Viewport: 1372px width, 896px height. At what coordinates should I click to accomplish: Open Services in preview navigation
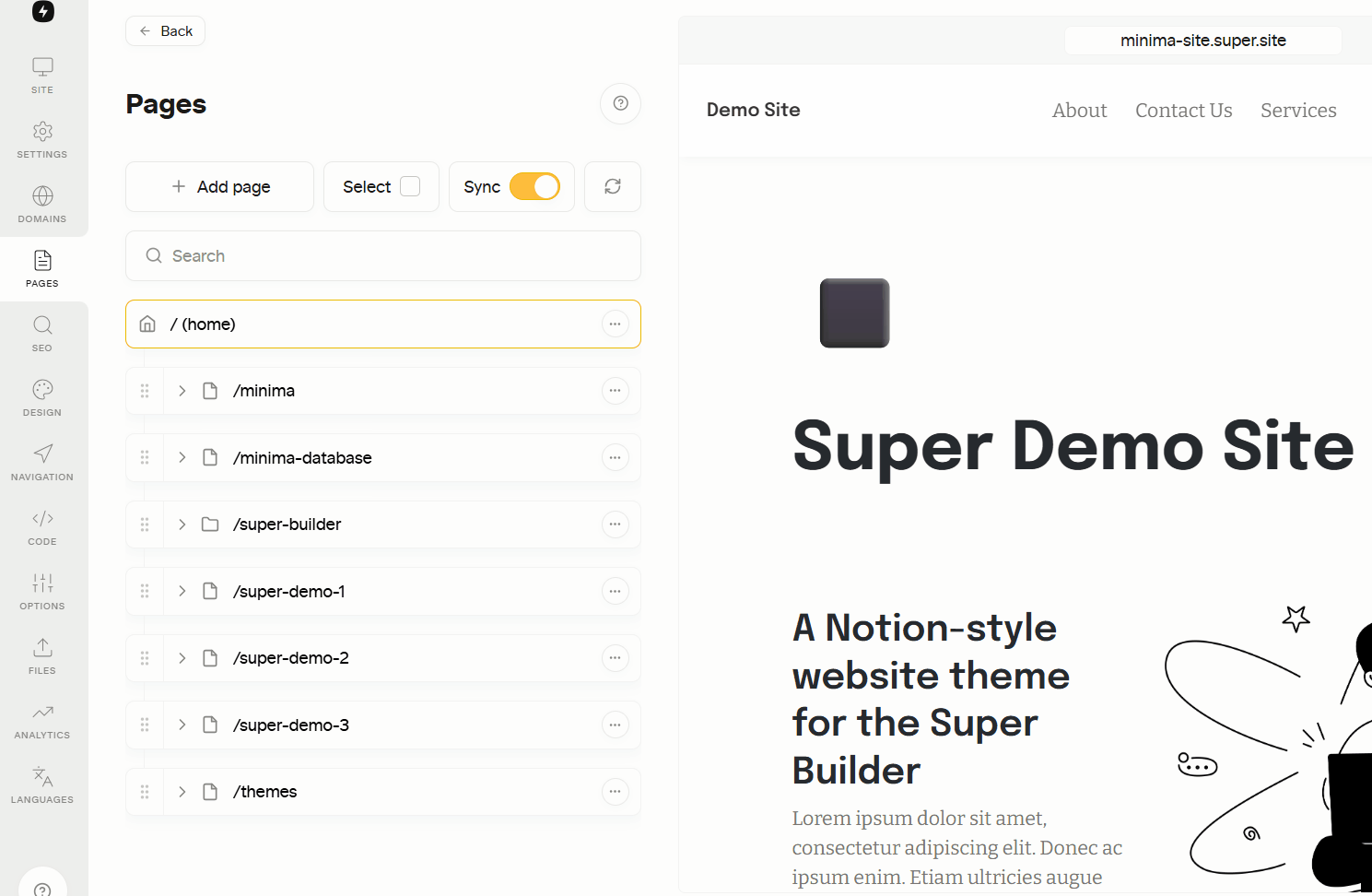pos(1298,111)
